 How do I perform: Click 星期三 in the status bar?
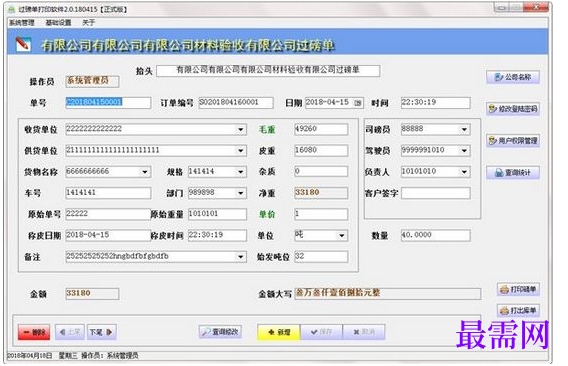pyautogui.click(x=68, y=356)
